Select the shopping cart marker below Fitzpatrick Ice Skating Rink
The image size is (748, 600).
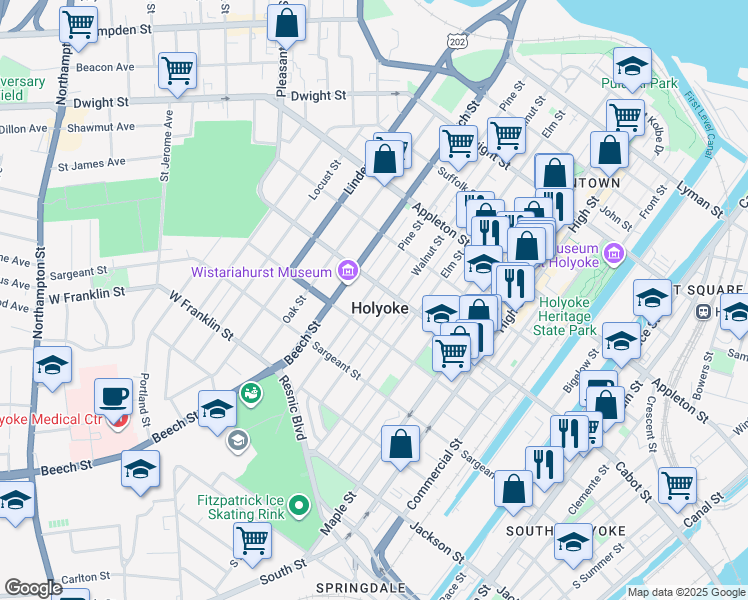click(252, 541)
